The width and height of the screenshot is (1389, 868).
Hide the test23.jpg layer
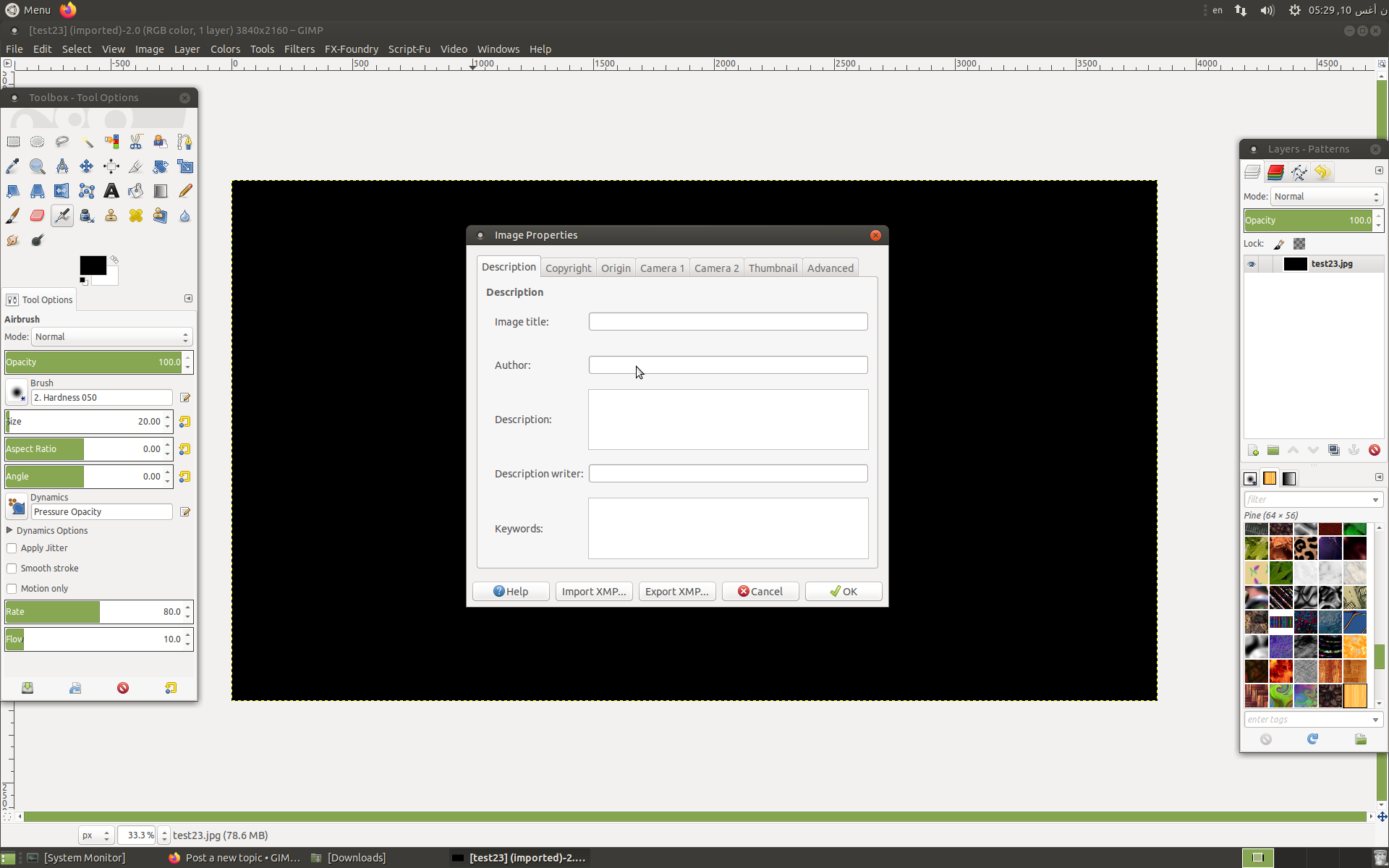tap(1252, 264)
